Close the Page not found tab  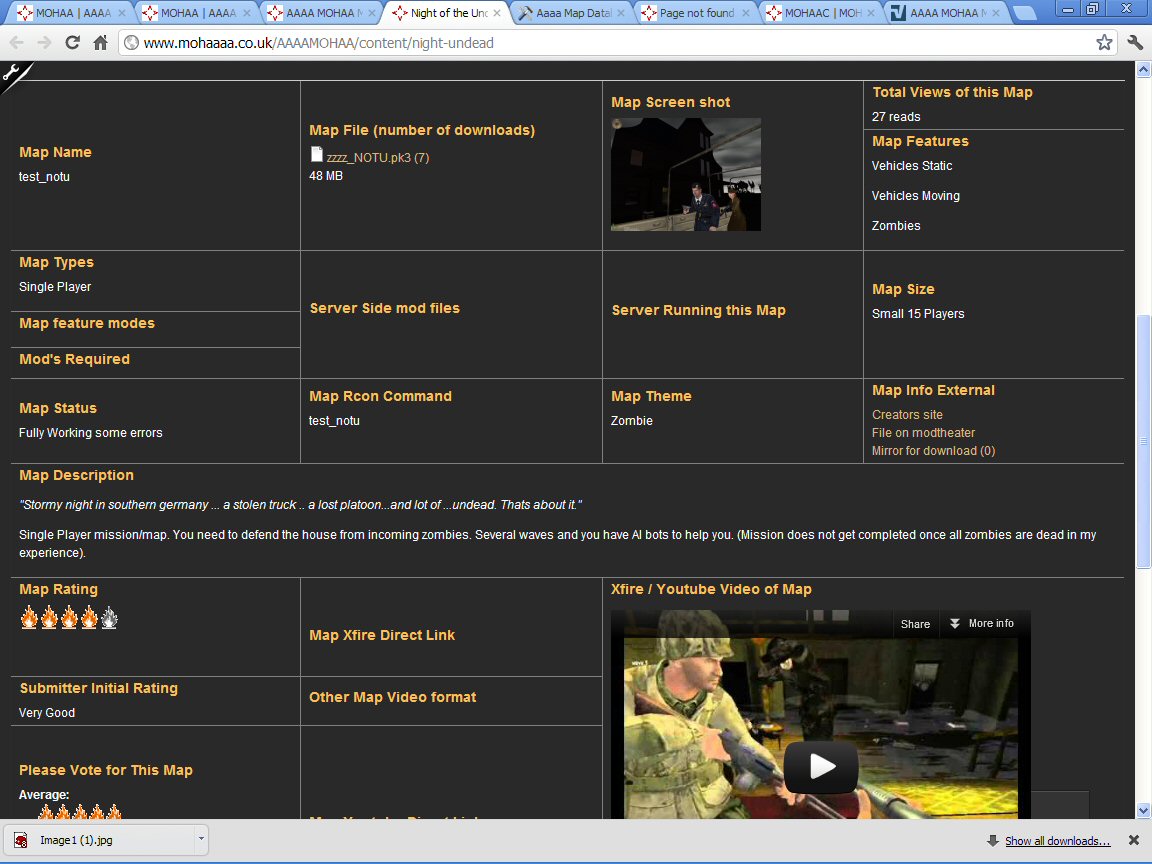(x=746, y=12)
